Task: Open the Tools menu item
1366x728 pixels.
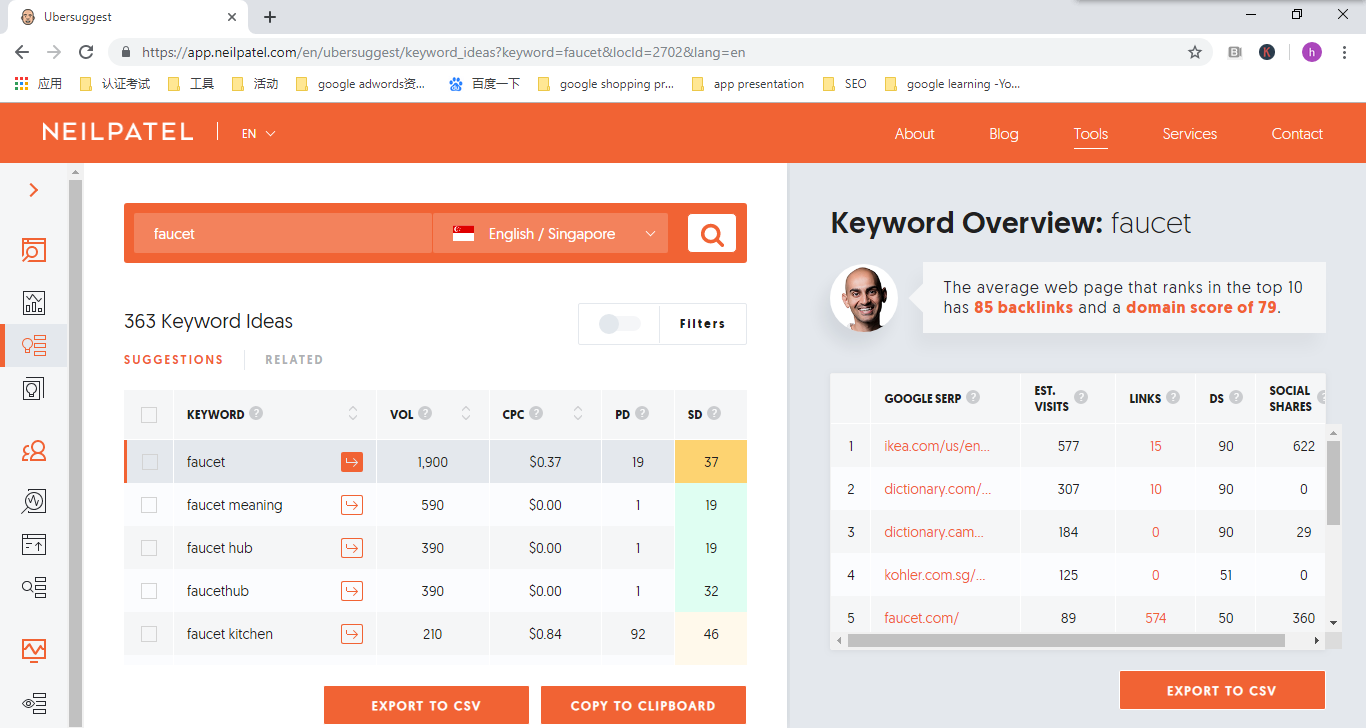Action: (x=1091, y=134)
